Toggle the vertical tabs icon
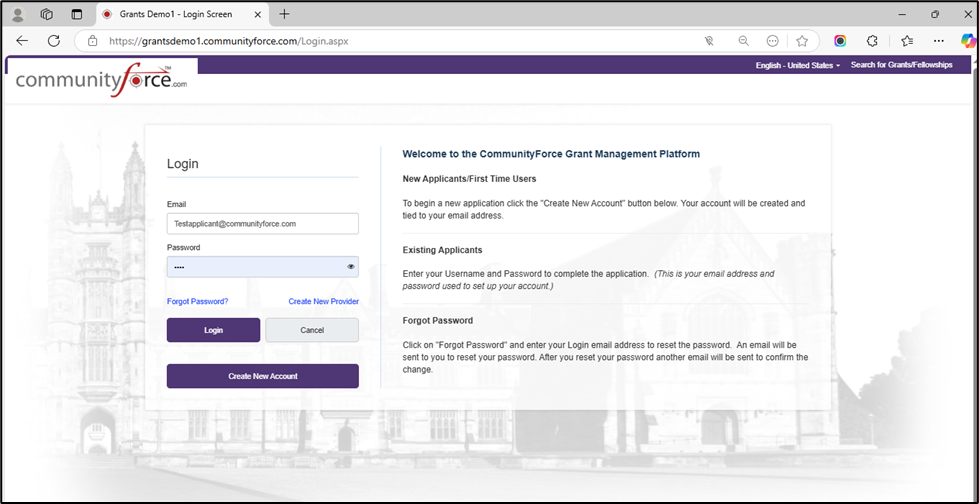Screen dimensions: 979x504 pos(76,14)
